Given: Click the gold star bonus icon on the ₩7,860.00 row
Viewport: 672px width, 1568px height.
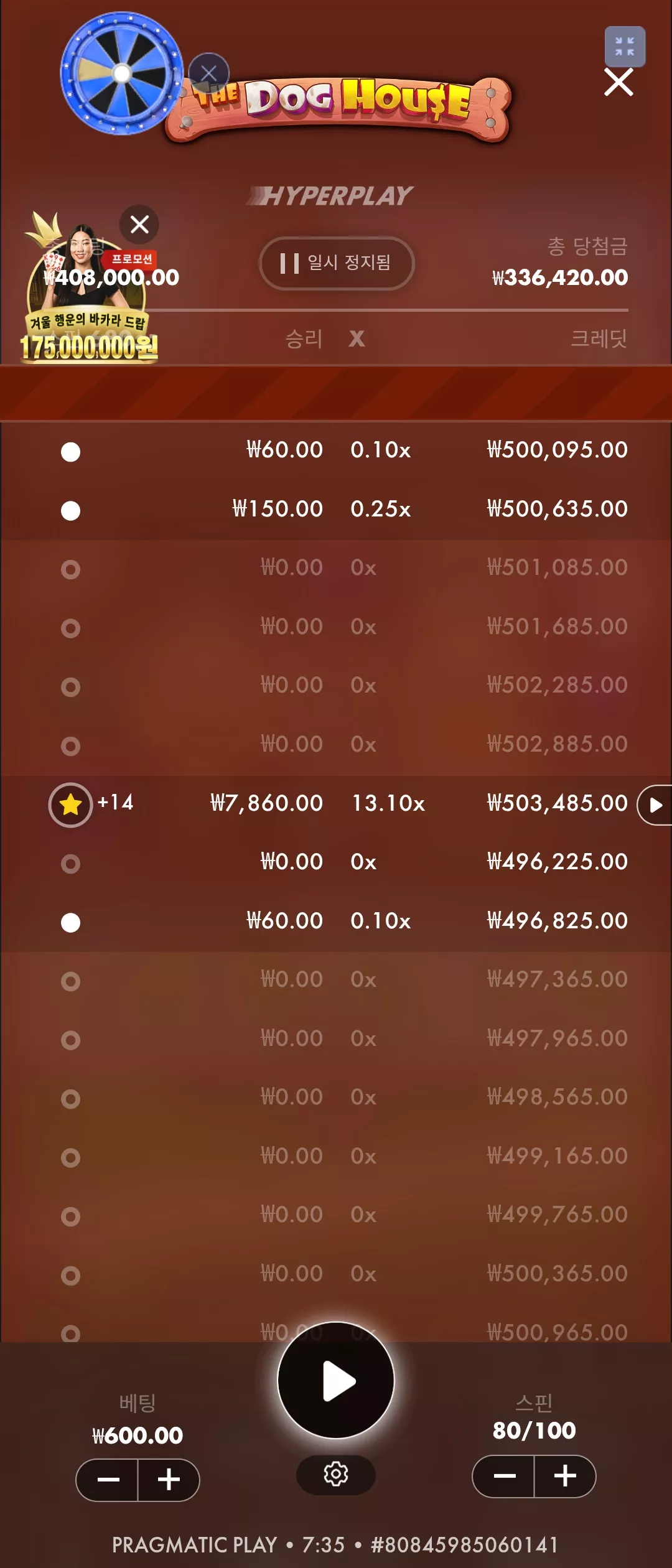Looking at the screenshot, I should point(71,805).
